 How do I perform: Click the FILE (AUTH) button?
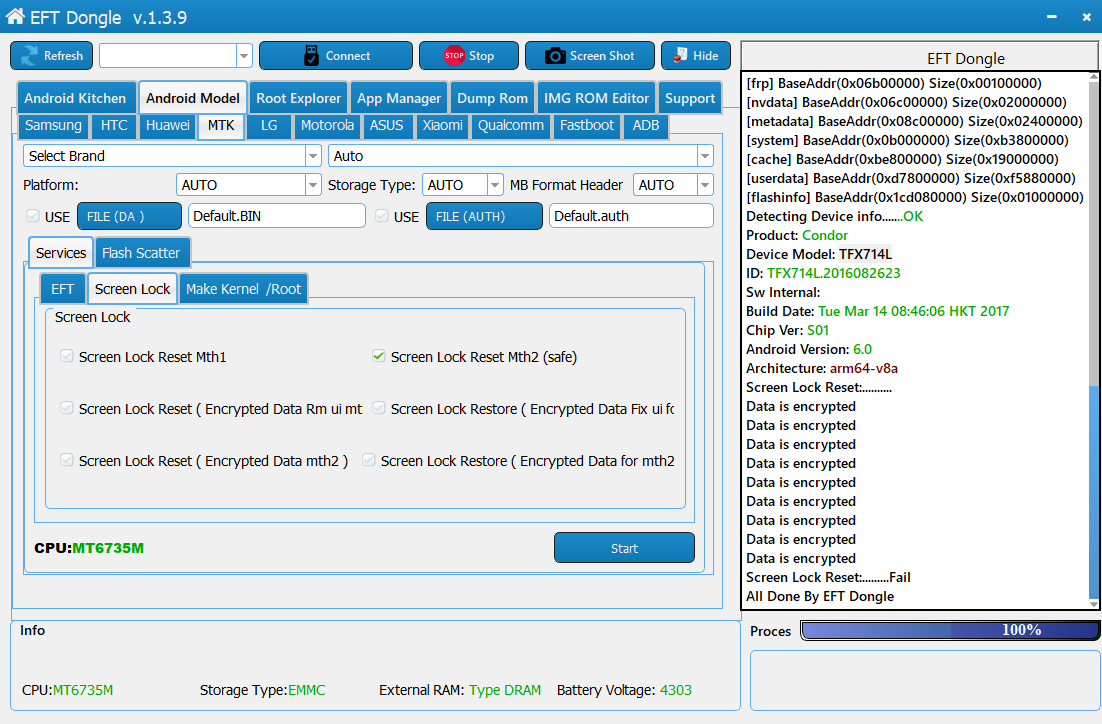484,216
